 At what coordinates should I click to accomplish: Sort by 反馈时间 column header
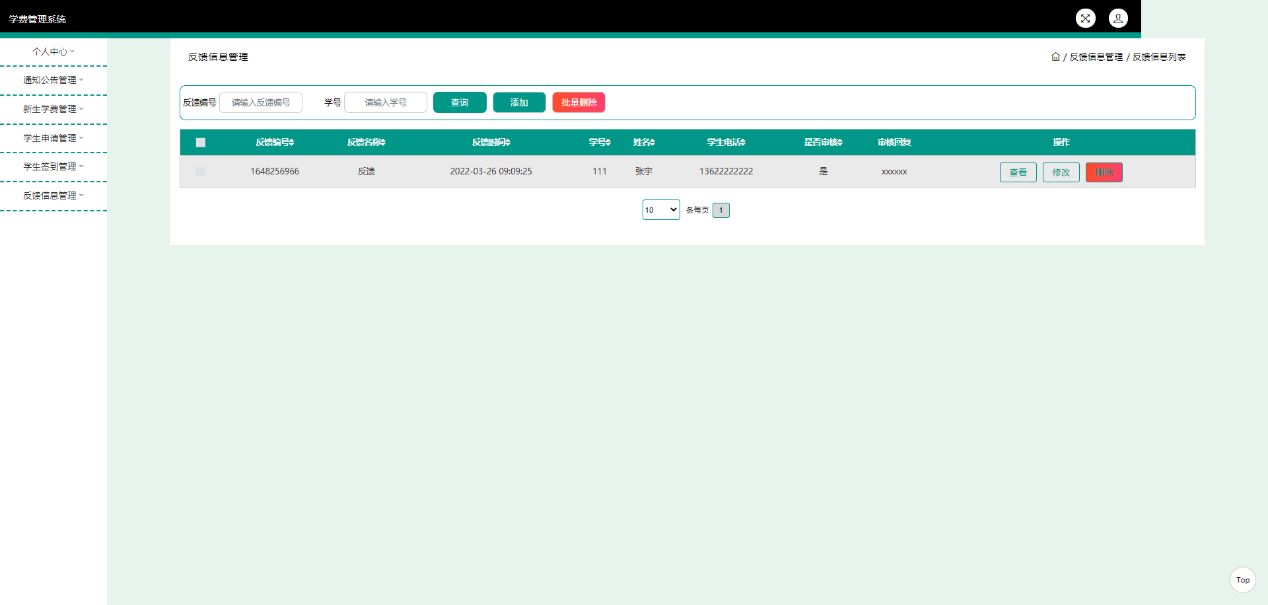(491, 143)
